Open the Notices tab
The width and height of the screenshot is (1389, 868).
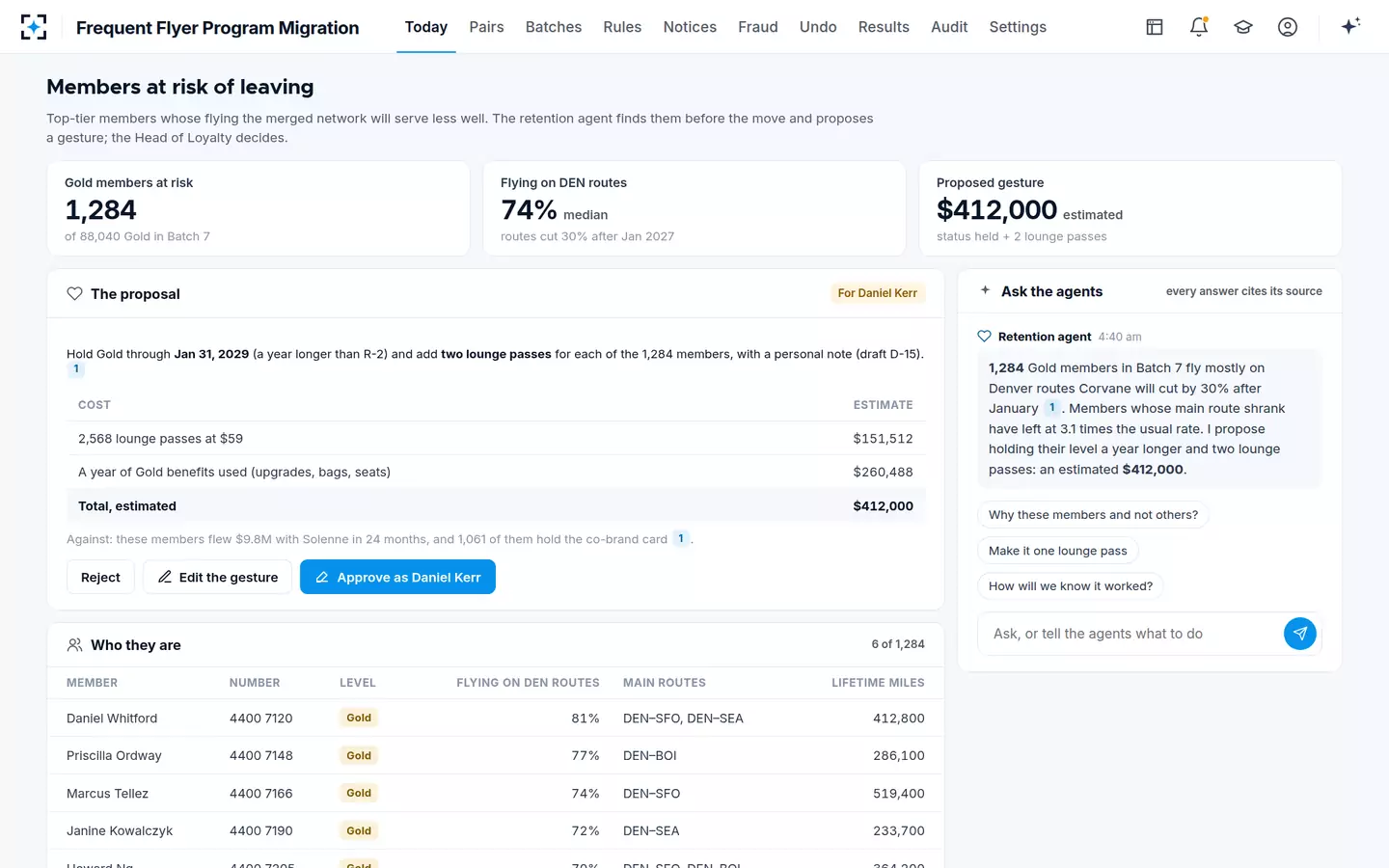coord(690,27)
